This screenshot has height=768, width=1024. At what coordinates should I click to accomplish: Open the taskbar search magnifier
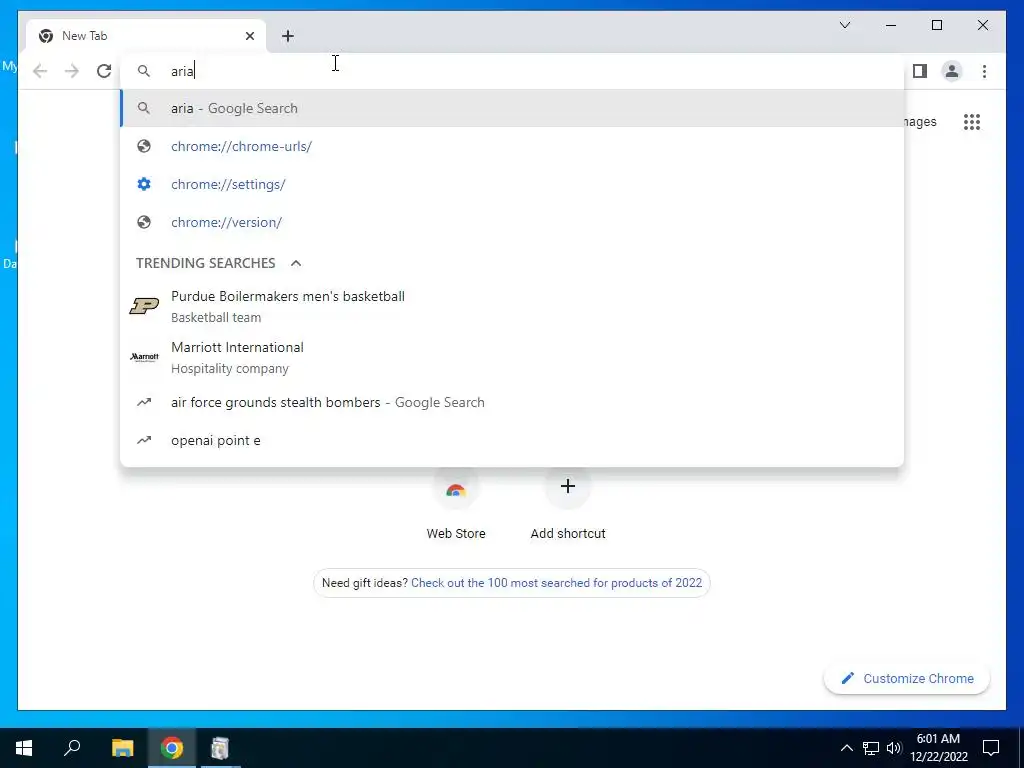point(72,748)
